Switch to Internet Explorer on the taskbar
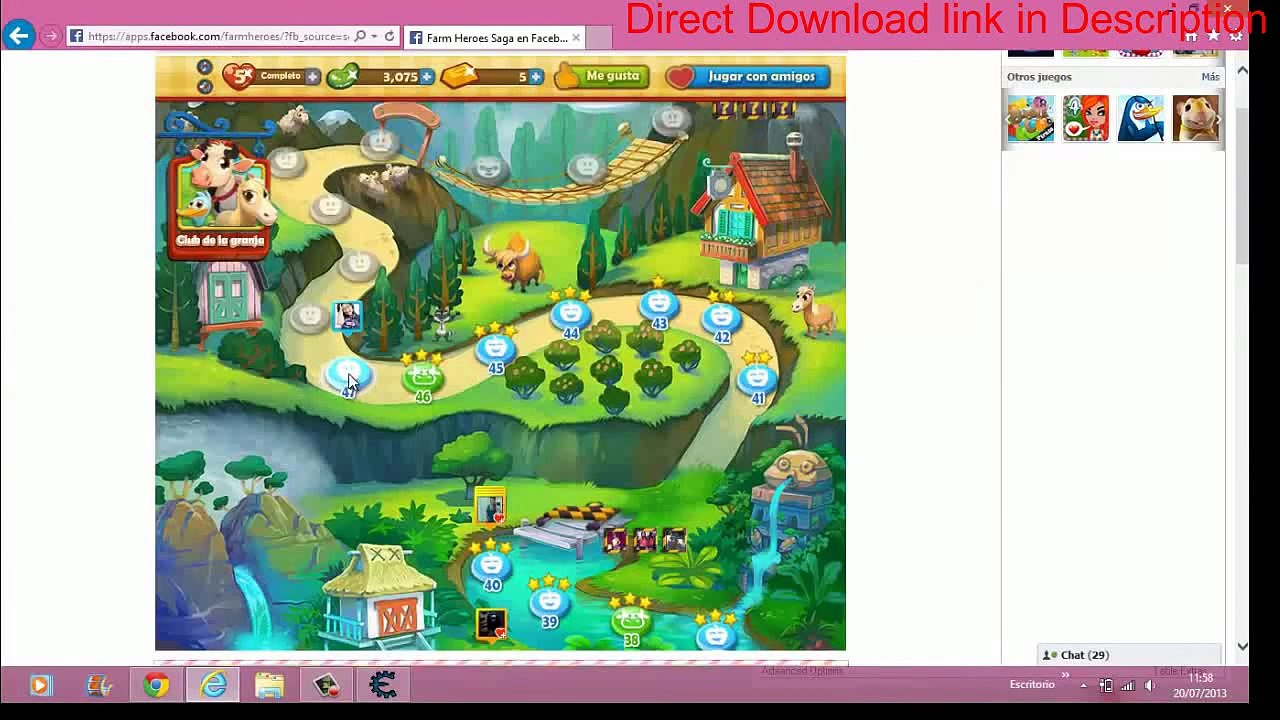 pos(213,685)
